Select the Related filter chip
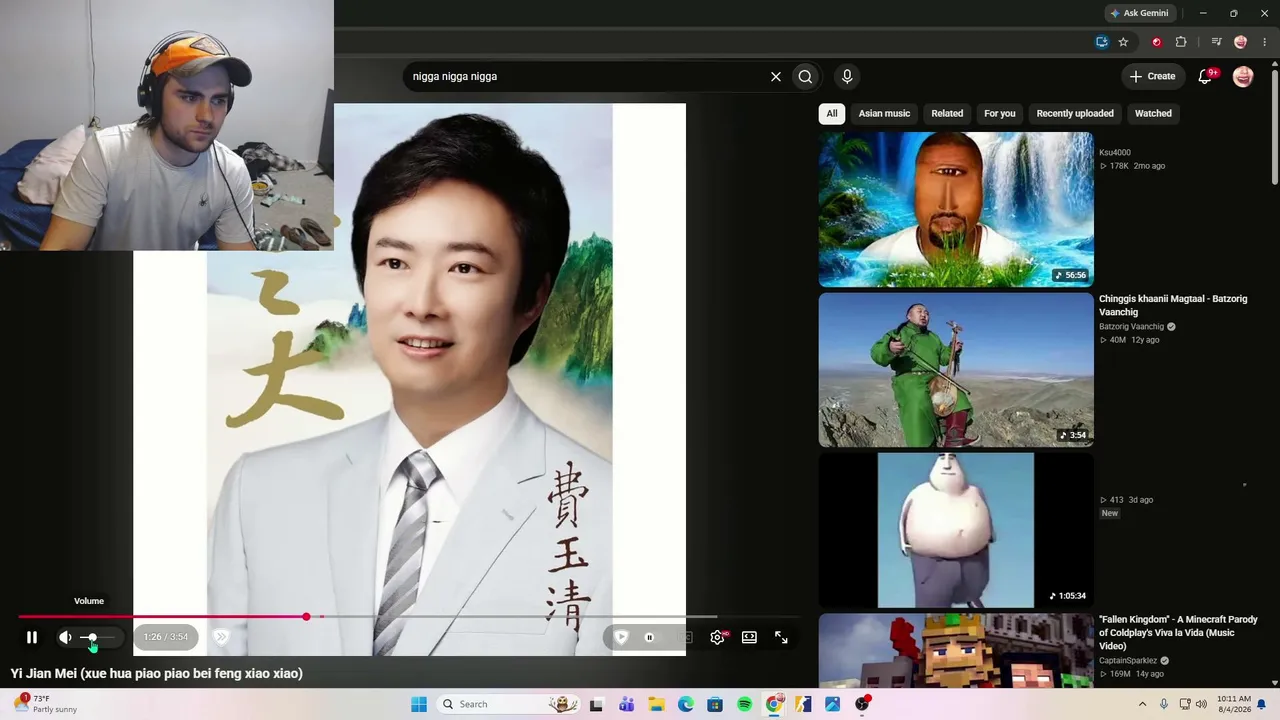1280x720 pixels. [947, 113]
